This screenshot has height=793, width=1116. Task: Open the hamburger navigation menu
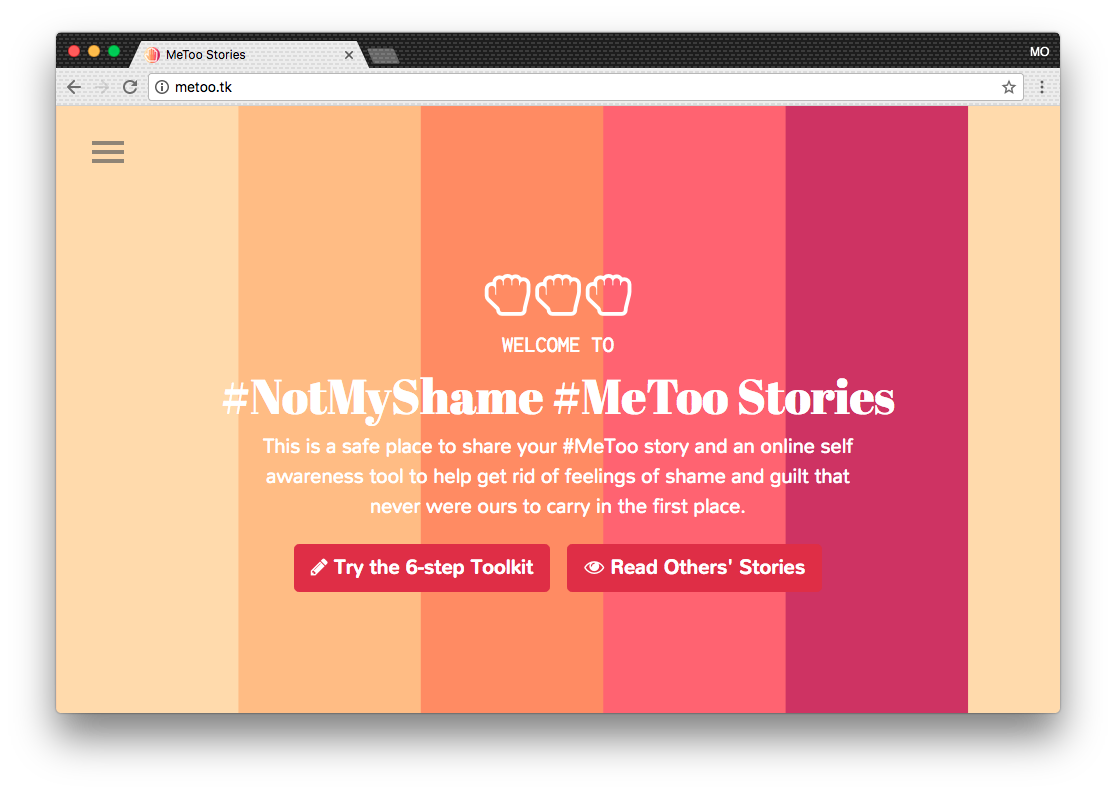pos(108,152)
